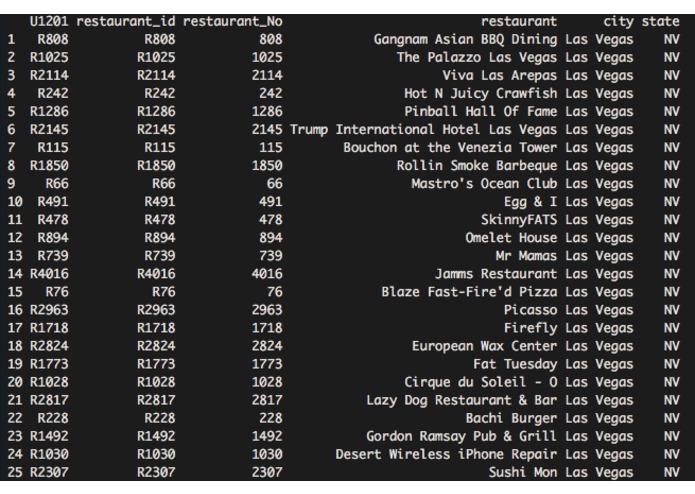
Task: Click the state column header
Action: 660,22
